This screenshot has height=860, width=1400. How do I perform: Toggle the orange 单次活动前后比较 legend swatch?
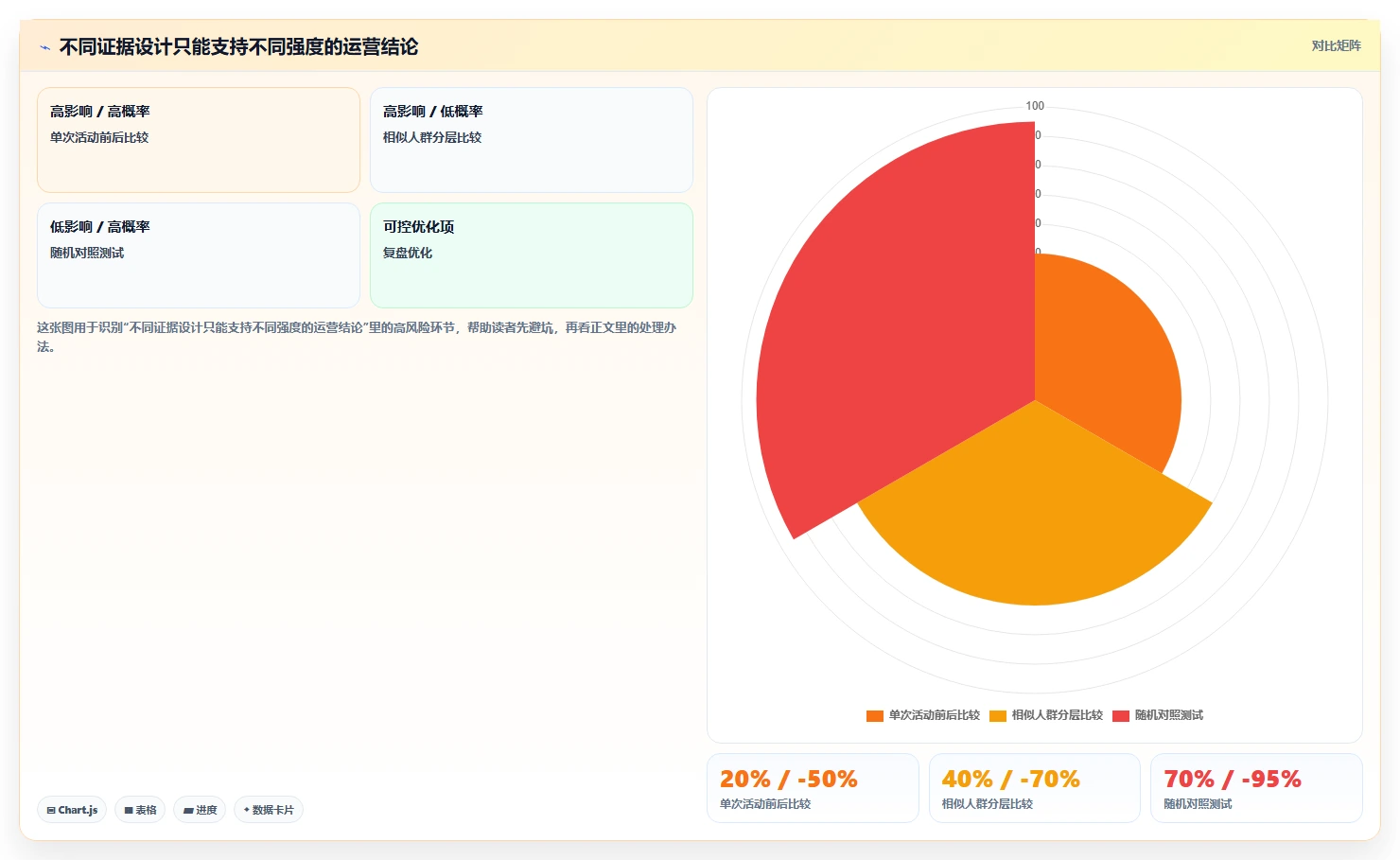875,715
